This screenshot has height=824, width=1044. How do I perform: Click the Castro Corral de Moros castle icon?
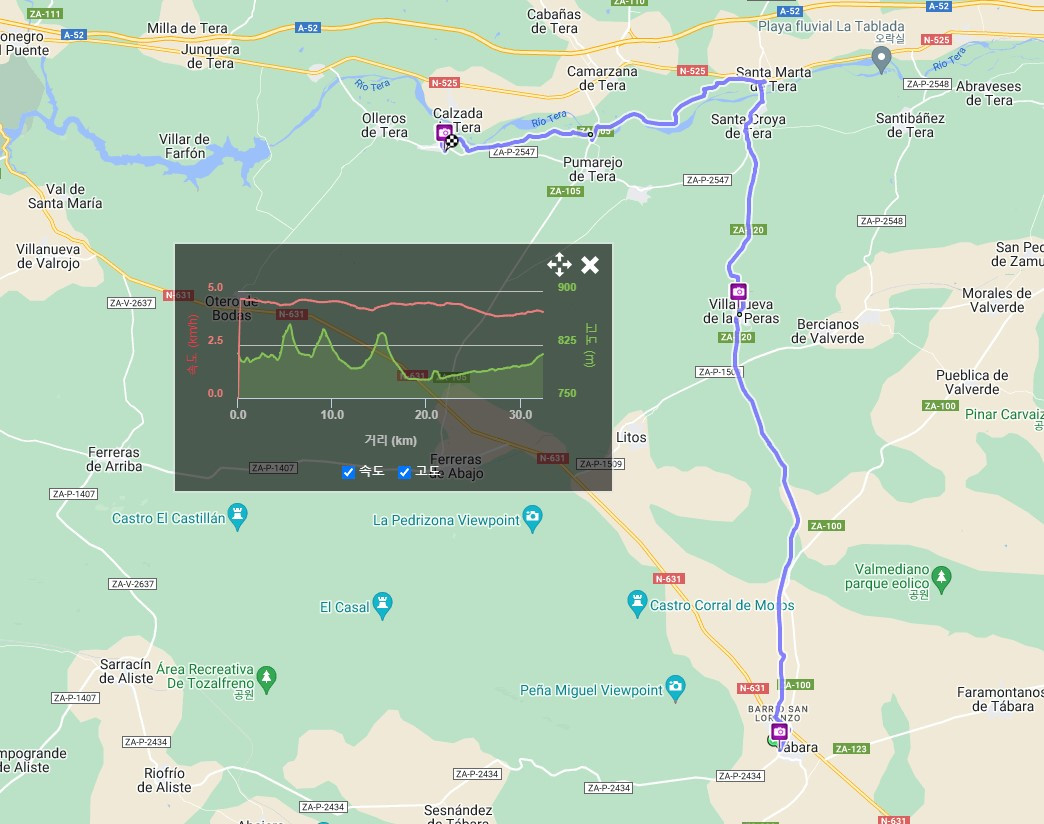pos(637,604)
